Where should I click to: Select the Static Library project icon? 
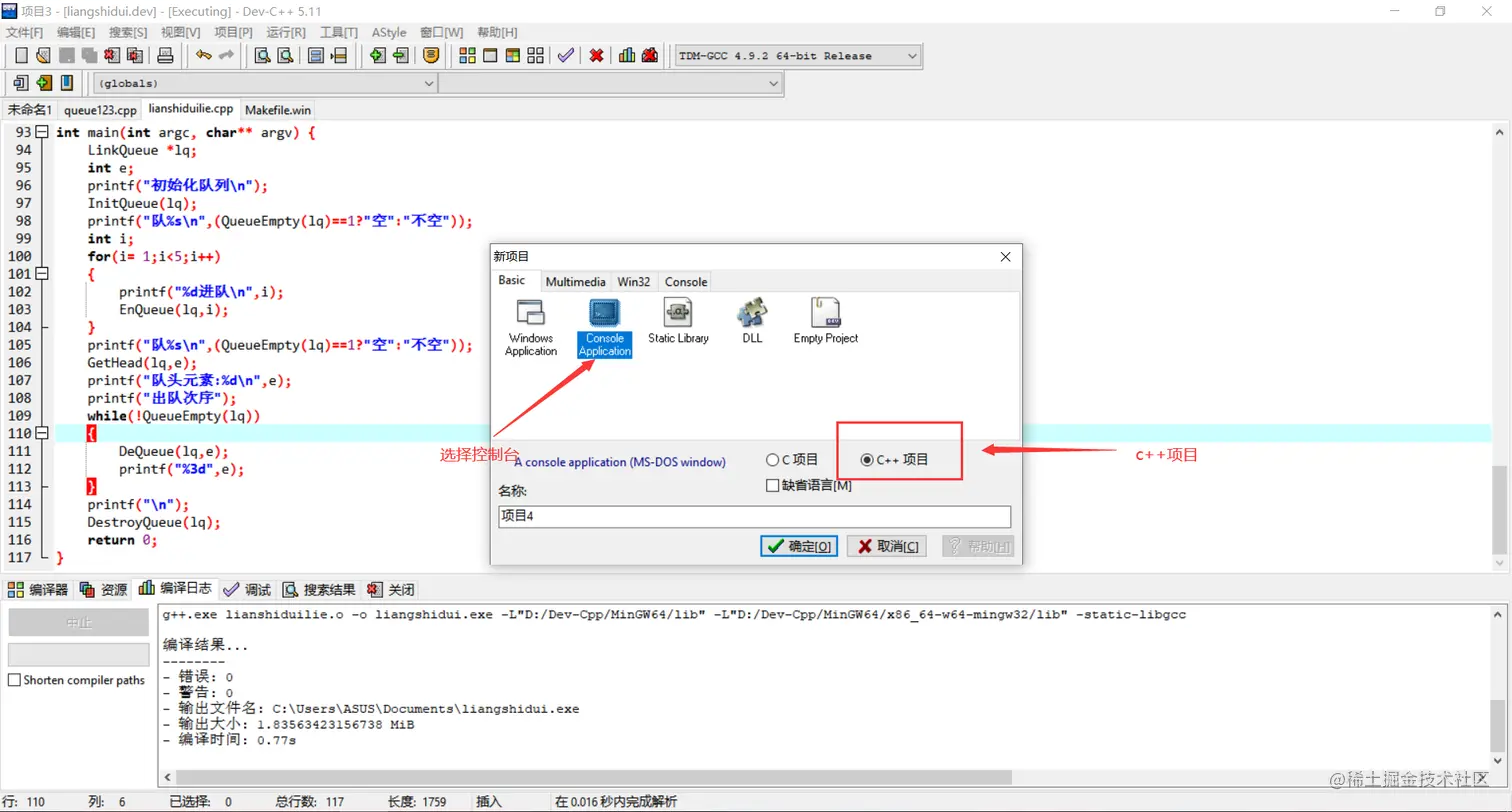click(x=678, y=321)
